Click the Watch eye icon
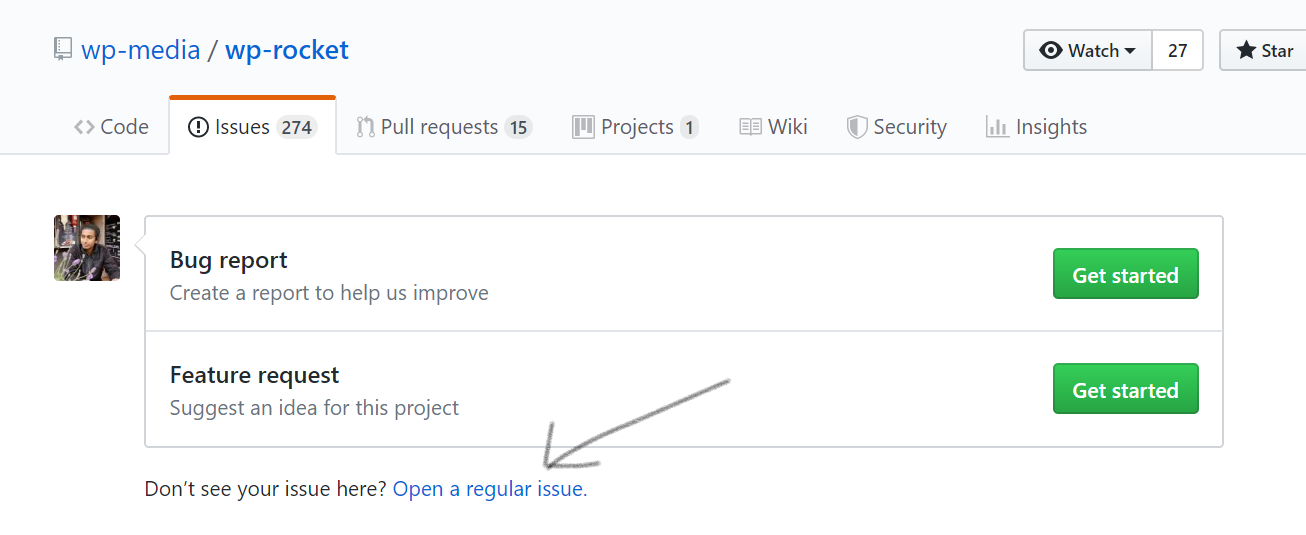1306x535 pixels. pyautogui.click(x=1051, y=50)
